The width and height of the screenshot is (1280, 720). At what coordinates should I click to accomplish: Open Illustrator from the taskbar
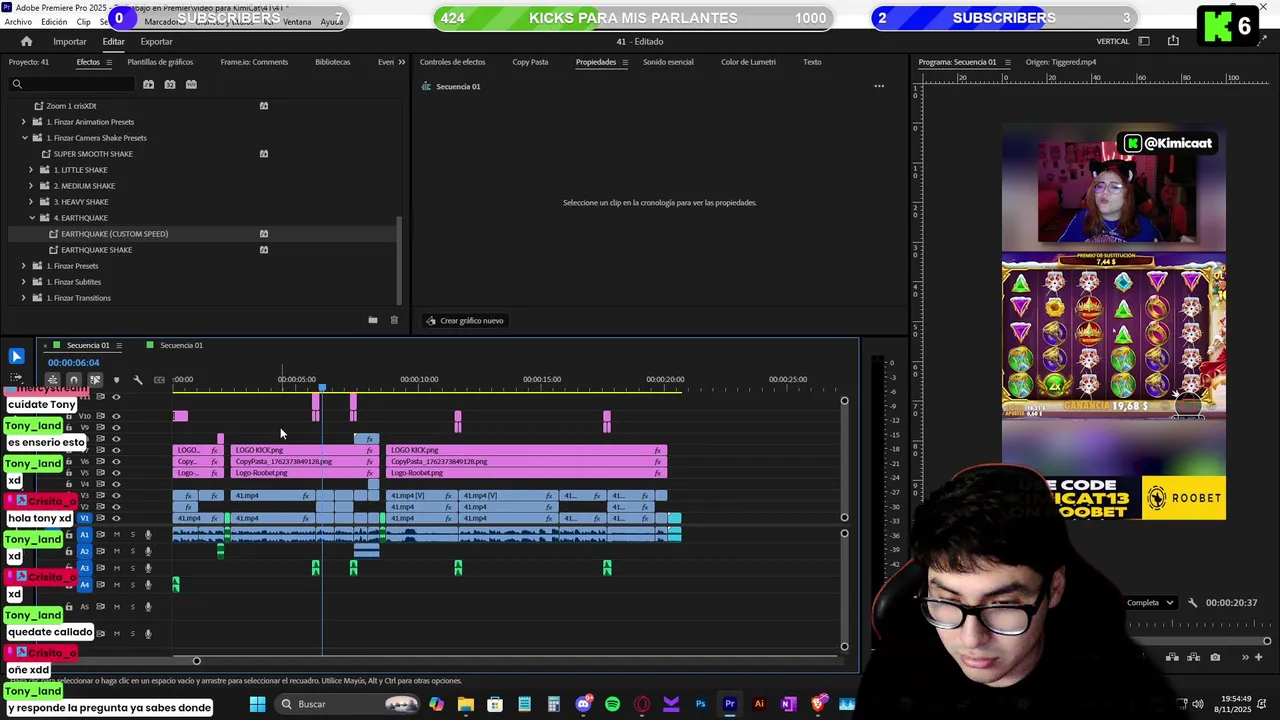point(759,704)
